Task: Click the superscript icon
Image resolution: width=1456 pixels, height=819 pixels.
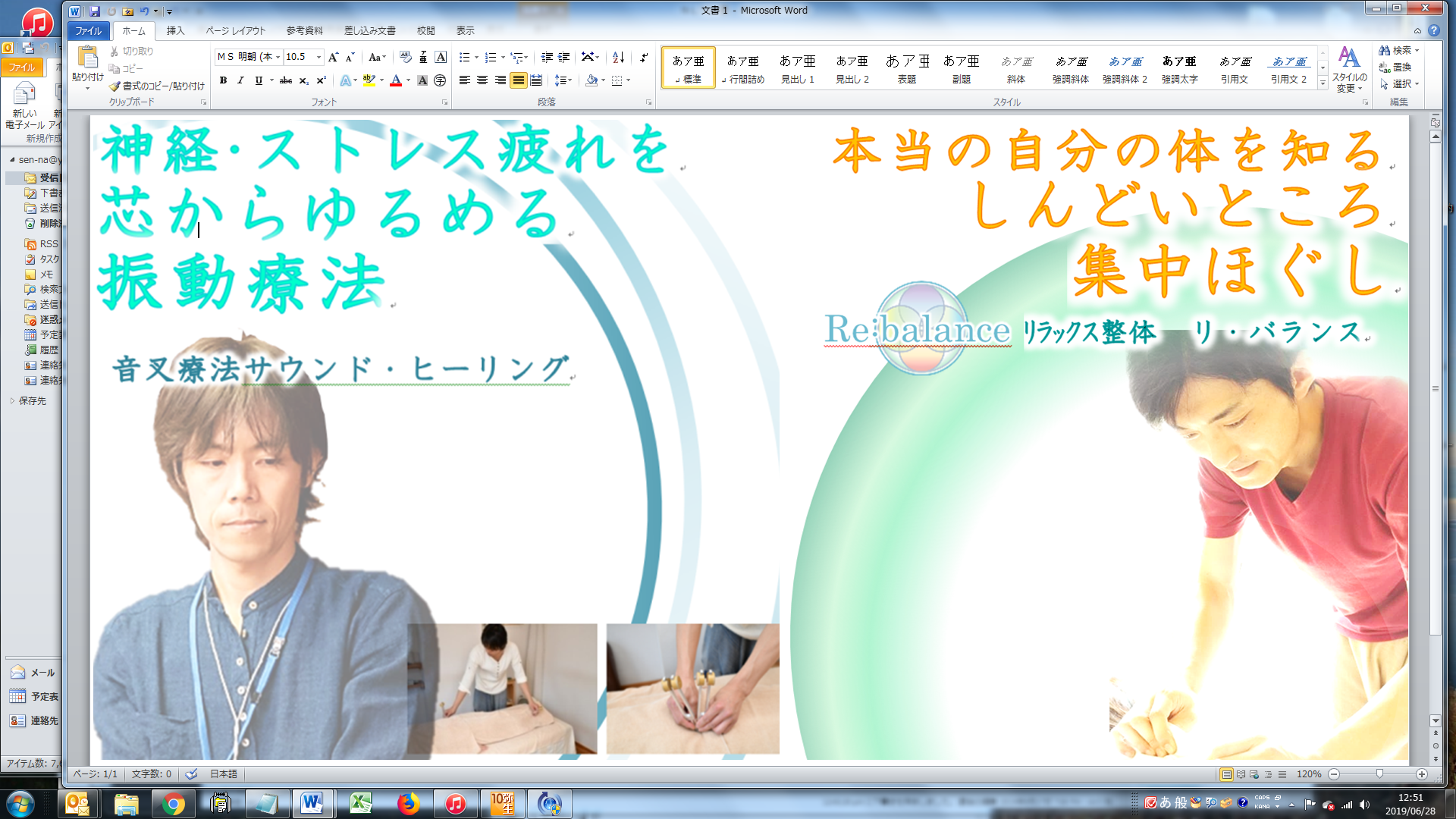Action: [321, 80]
